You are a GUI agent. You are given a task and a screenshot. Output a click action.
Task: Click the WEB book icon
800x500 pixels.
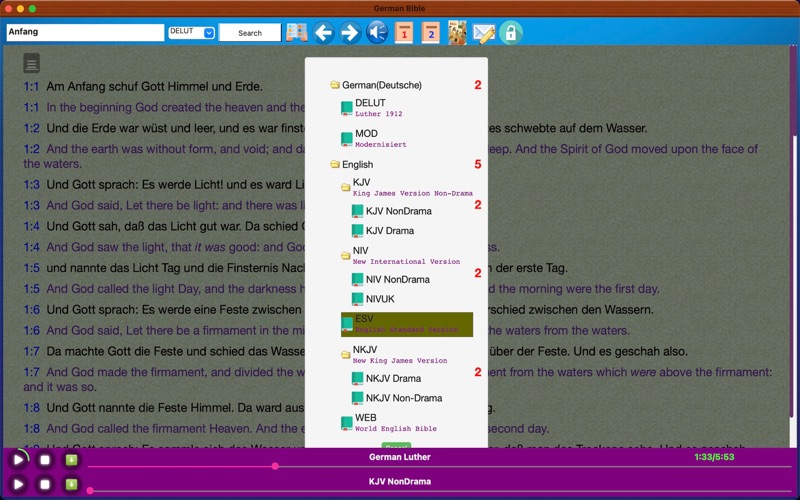tap(346, 423)
